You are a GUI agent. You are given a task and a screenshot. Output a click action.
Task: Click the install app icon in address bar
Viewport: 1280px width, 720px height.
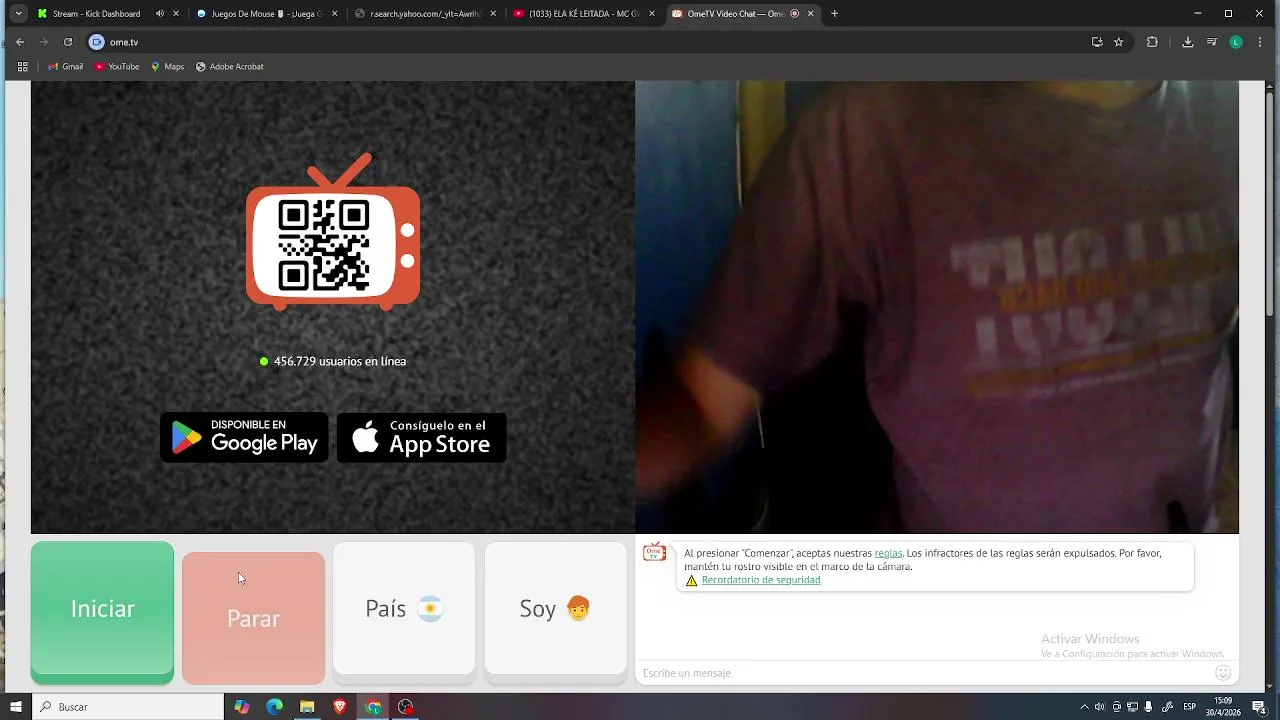click(x=1097, y=42)
